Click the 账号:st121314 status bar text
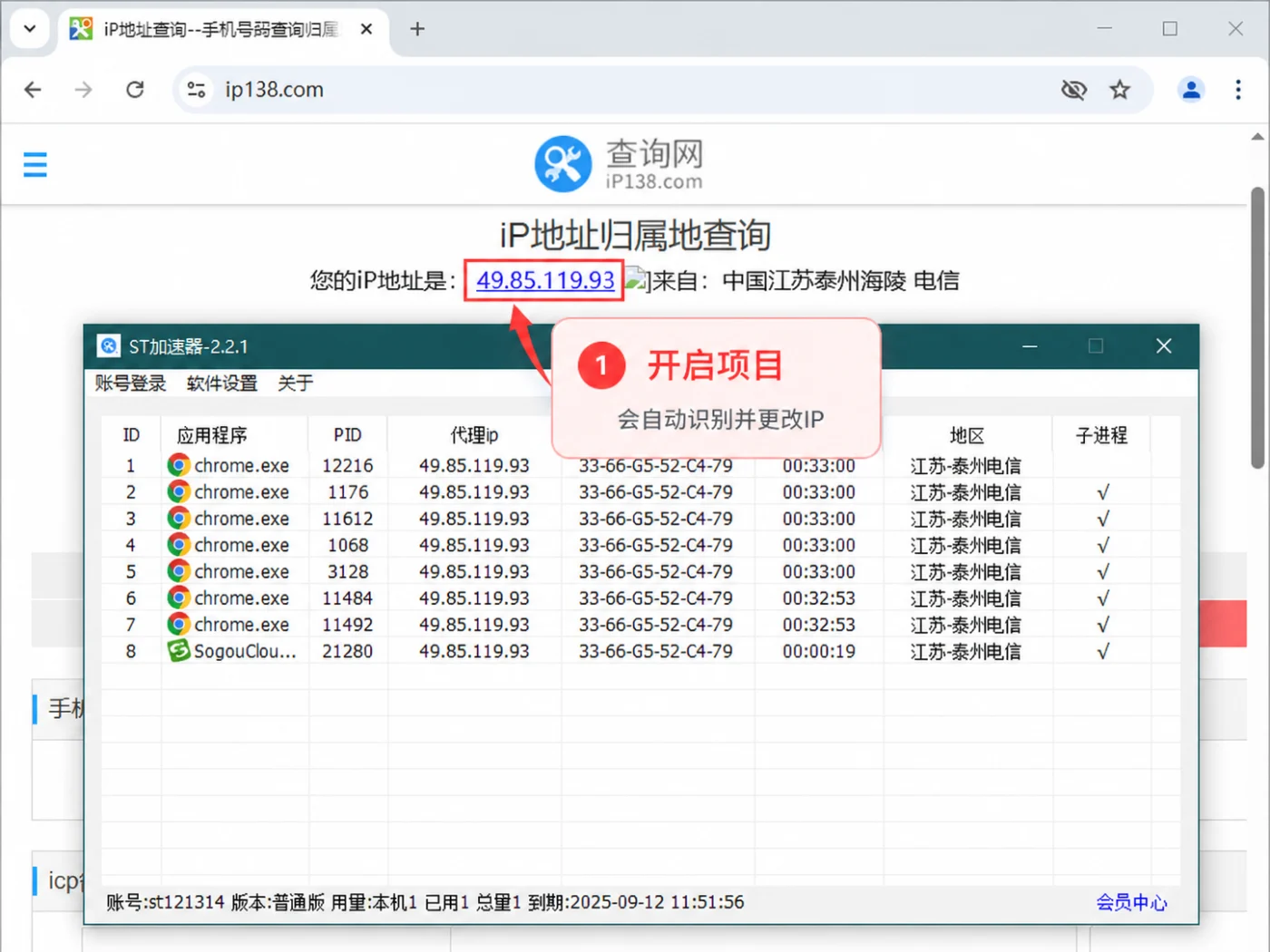Screen dimensions: 1270x952 point(165,902)
